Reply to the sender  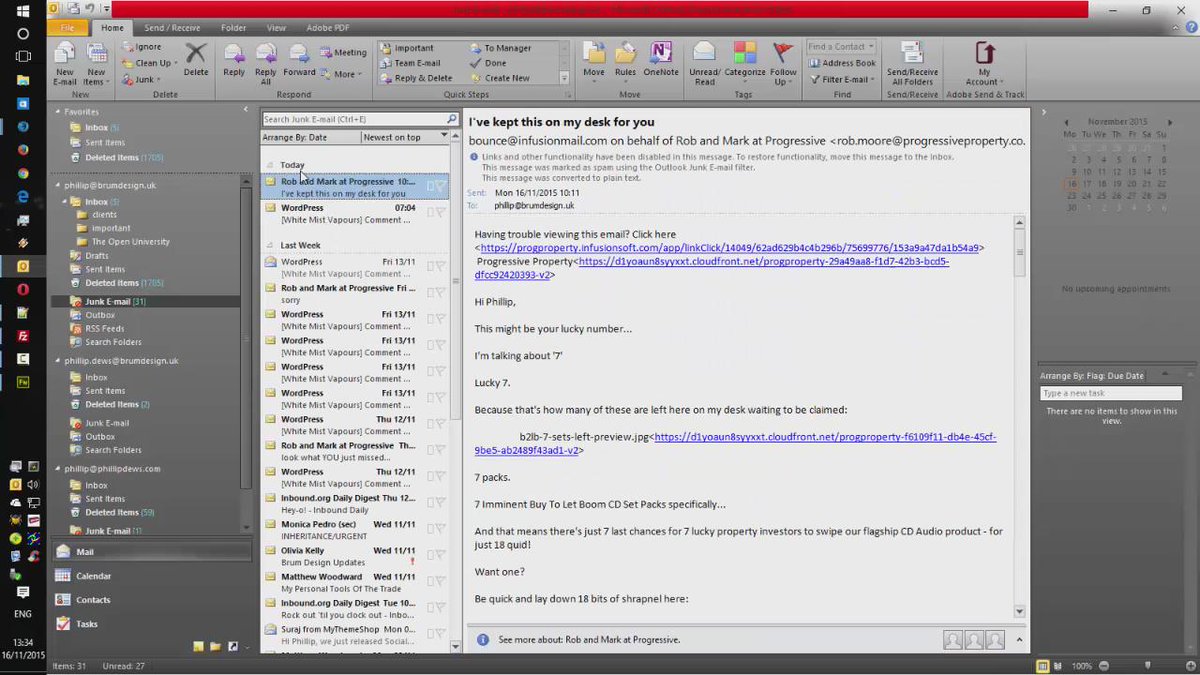[x=234, y=60]
